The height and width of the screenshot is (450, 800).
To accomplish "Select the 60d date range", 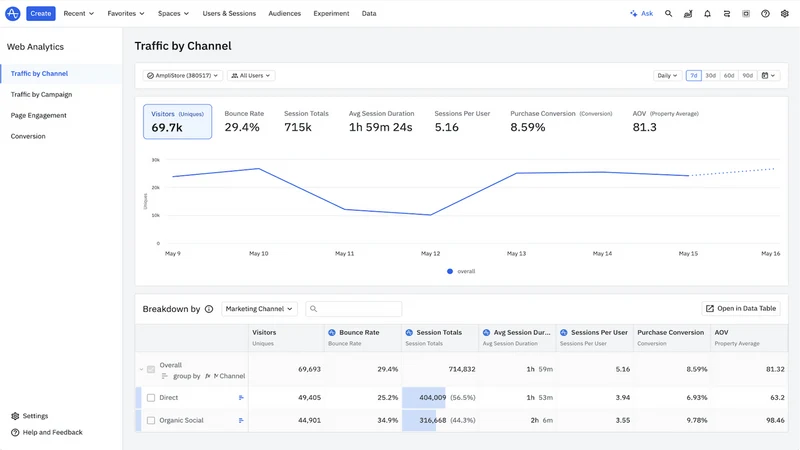I will (x=729, y=76).
